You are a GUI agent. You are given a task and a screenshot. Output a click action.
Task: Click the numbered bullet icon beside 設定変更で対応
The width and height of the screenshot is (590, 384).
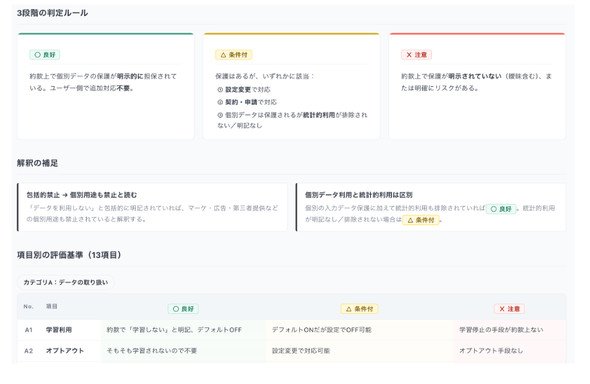point(220,90)
